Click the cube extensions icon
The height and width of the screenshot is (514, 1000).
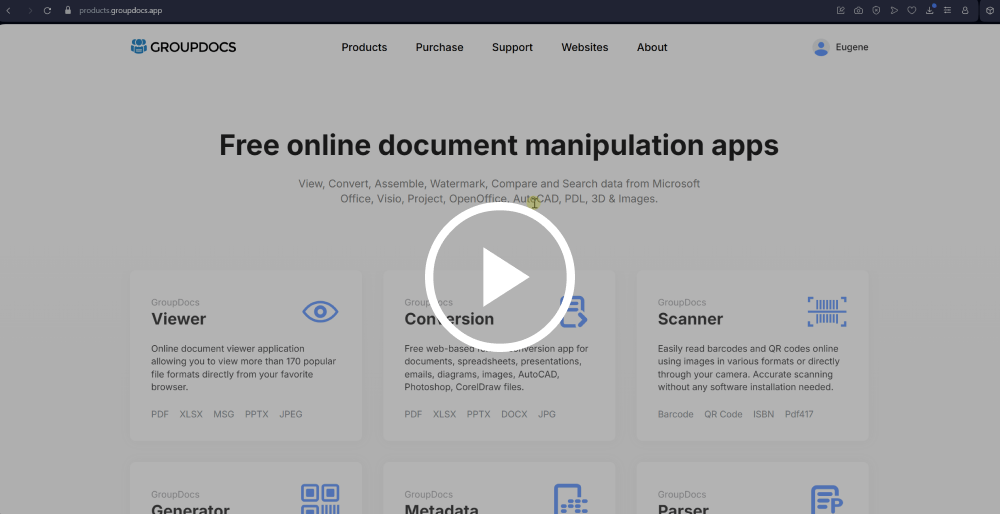coord(989,11)
